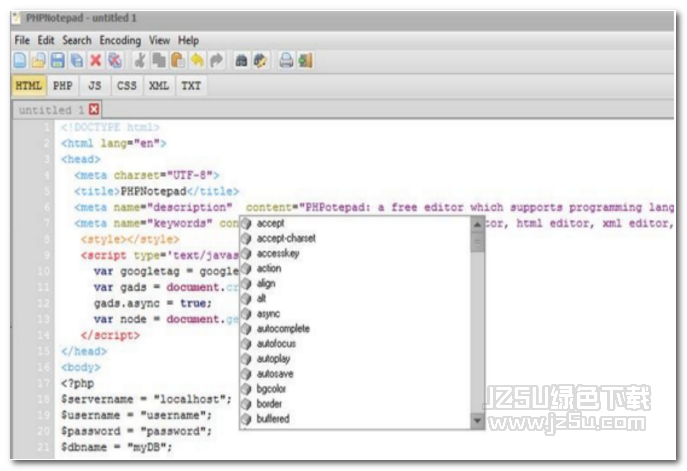Create a new file with the New icon

20,60
